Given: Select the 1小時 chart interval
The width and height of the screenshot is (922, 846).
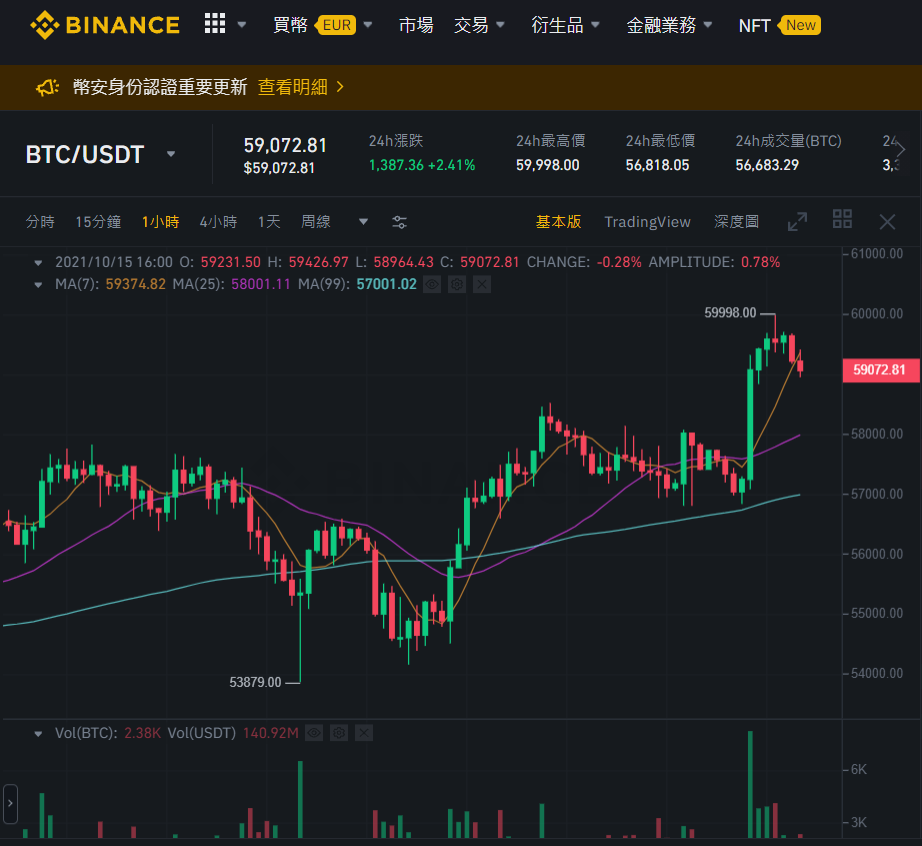Looking at the screenshot, I should [x=161, y=222].
